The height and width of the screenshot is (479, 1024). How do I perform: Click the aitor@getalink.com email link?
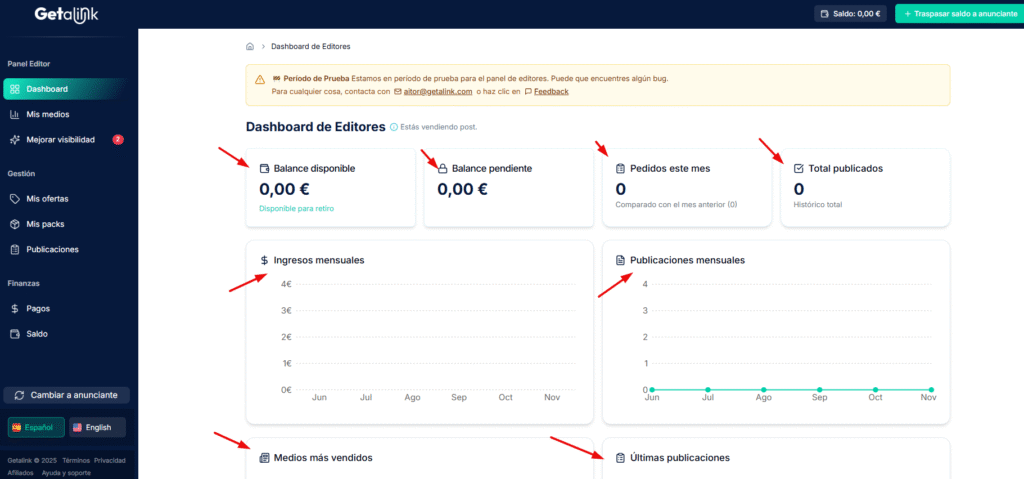coord(438,91)
